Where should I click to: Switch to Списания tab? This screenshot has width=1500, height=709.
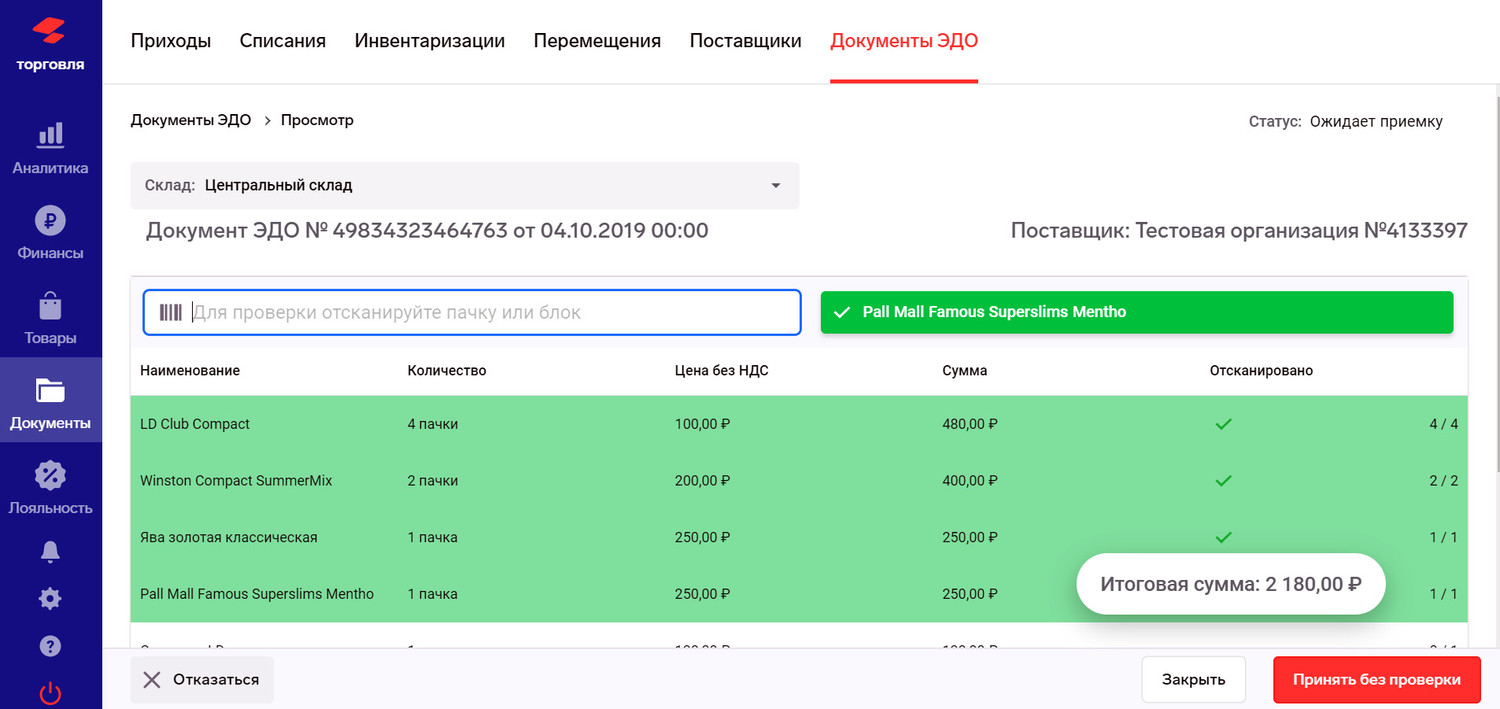click(283, 41)
